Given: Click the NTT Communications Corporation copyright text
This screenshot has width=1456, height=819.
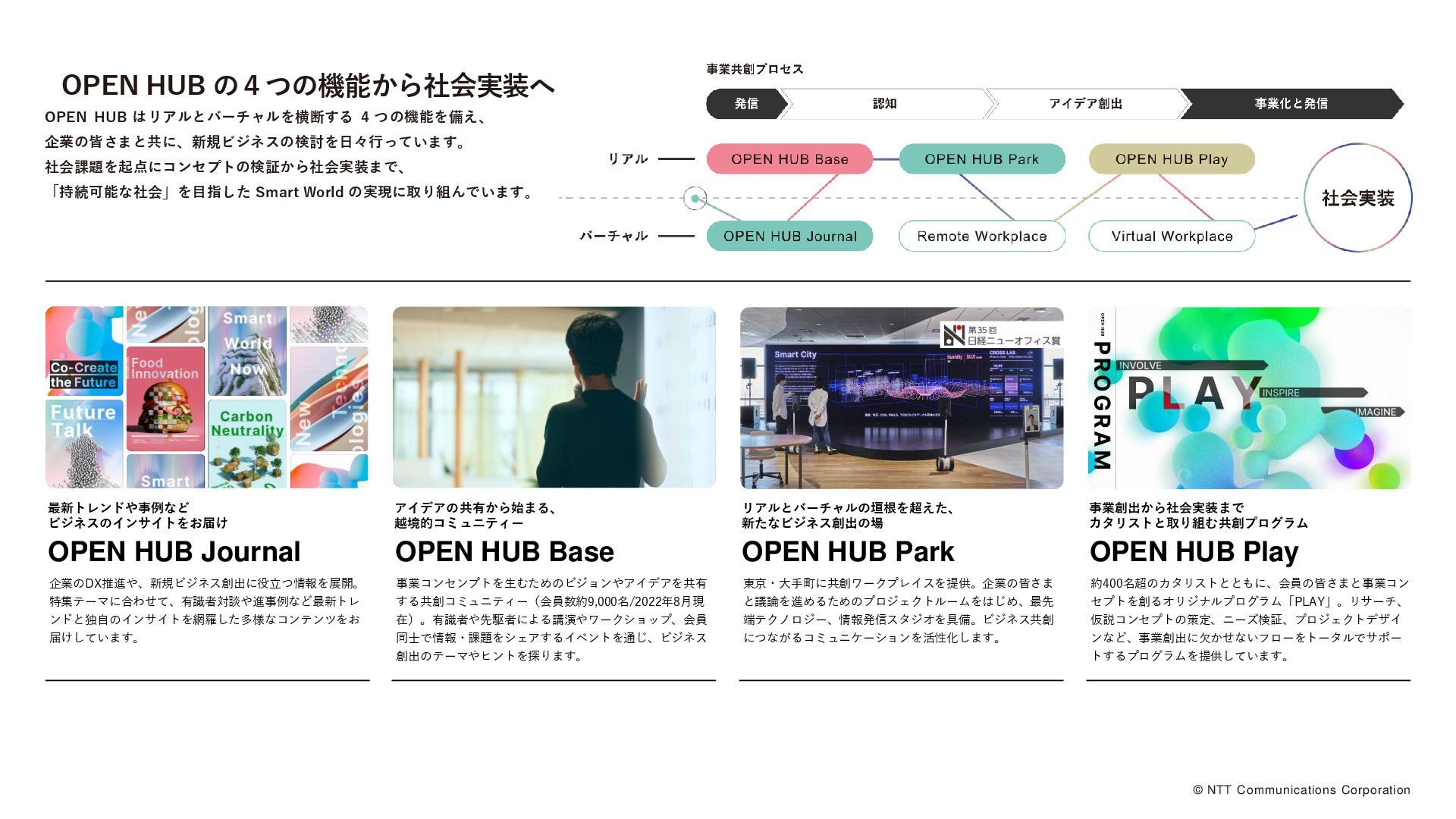Looking at the screenshot, I should tap(1301, 789).
